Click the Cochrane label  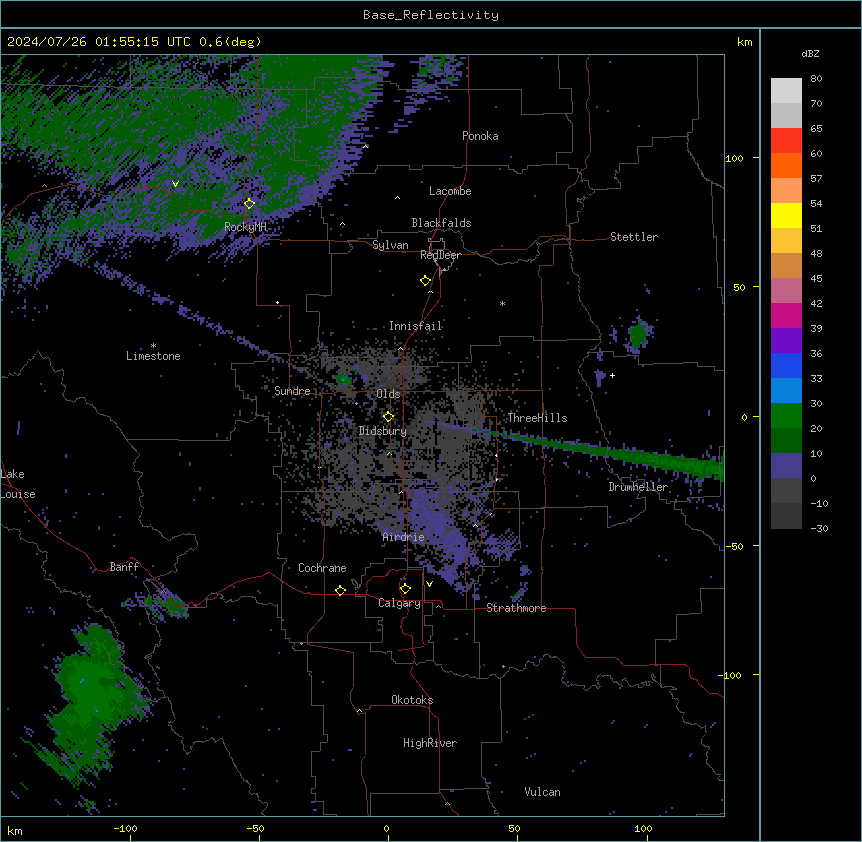[322, 568]
